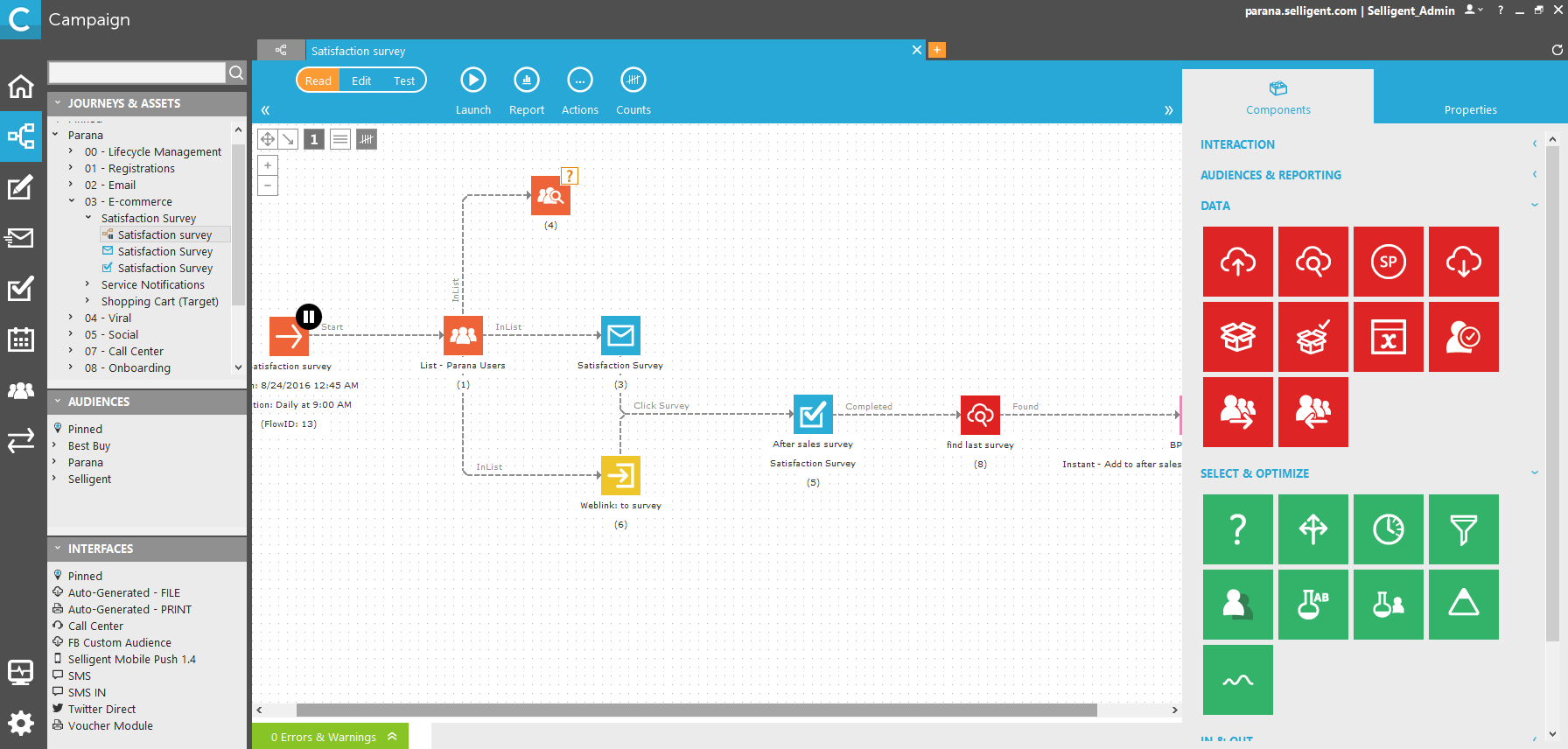The height and width of the screenshot is (749, 1568).
Task: Click the settings gear in left sidebar
Action: pyautogui.click(x=21, y=723)
